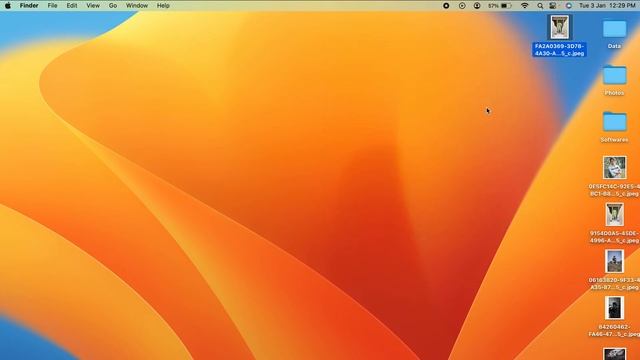Click the 57% battery percentage text

point(493,6)
